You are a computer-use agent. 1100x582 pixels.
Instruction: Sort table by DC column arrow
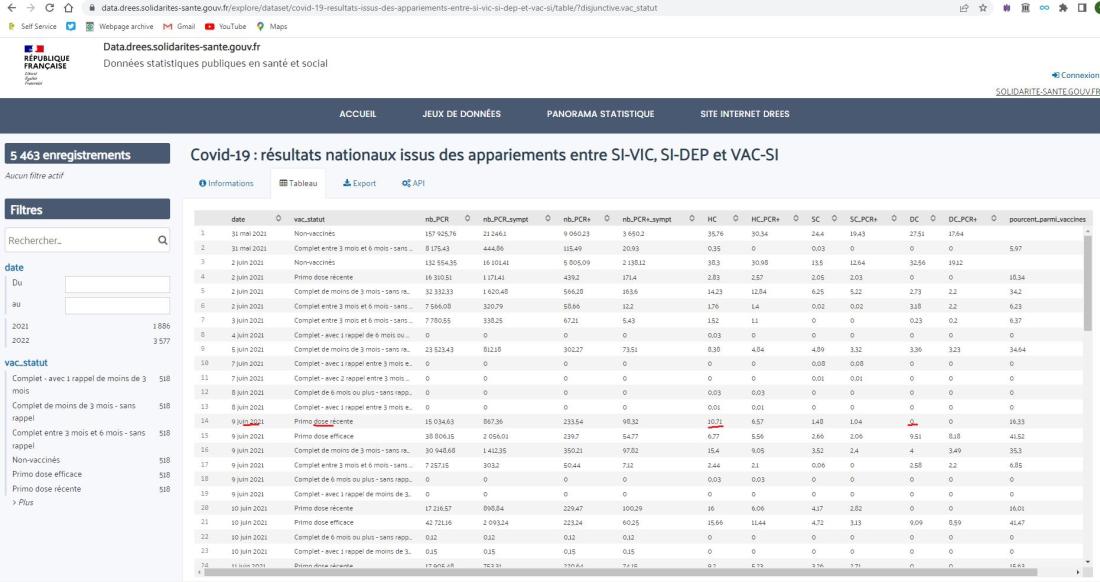pyautogui.click(x=933, y=219)
